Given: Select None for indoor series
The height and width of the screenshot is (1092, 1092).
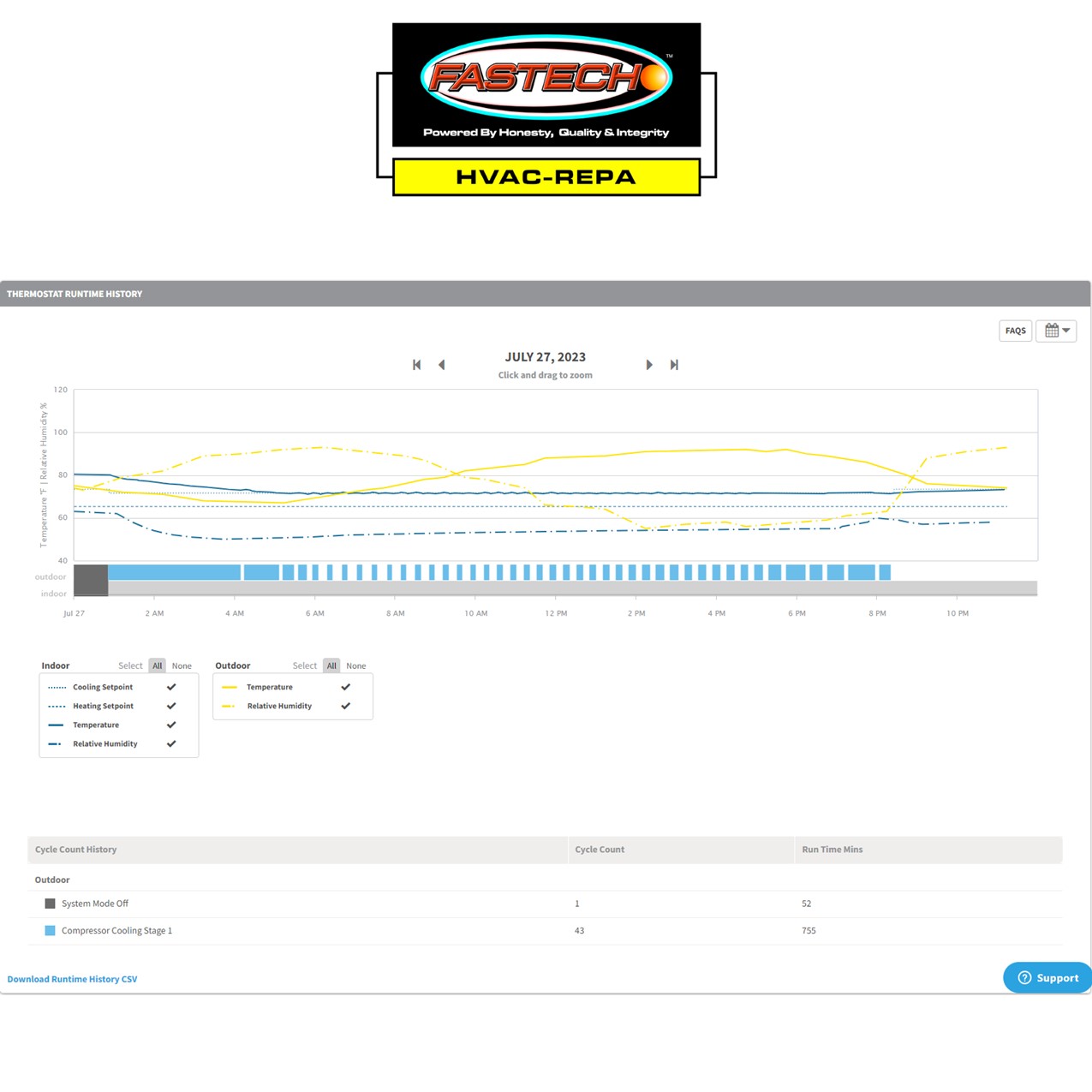Looking at the screenshot, I should point(182,665).
